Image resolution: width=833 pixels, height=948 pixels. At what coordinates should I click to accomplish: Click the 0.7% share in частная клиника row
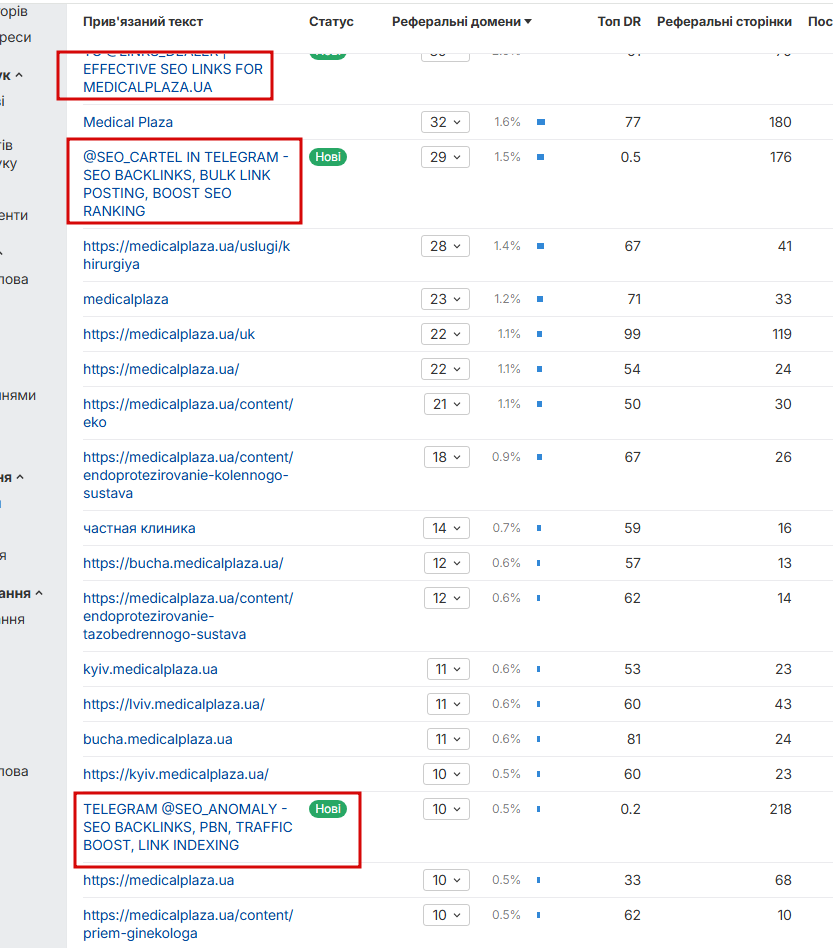pos(507,528)
